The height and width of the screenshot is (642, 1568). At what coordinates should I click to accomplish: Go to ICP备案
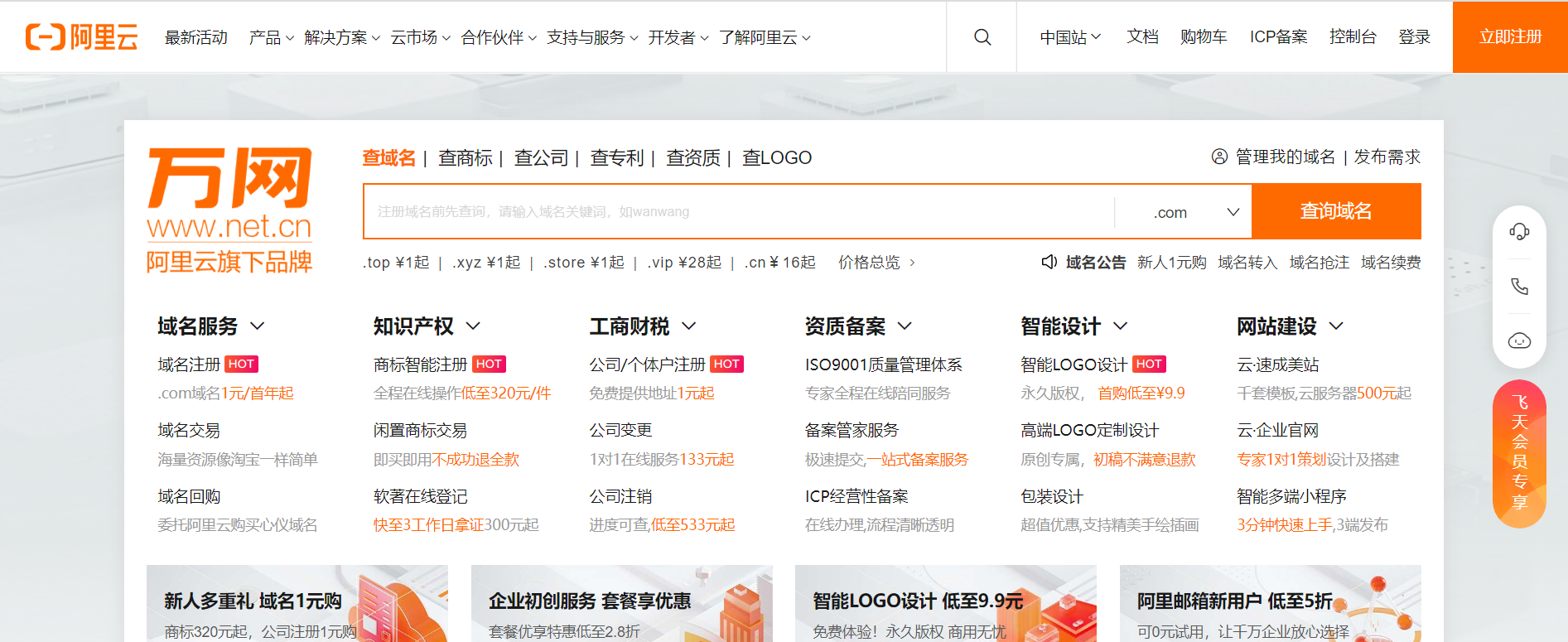coord(1278,37)
